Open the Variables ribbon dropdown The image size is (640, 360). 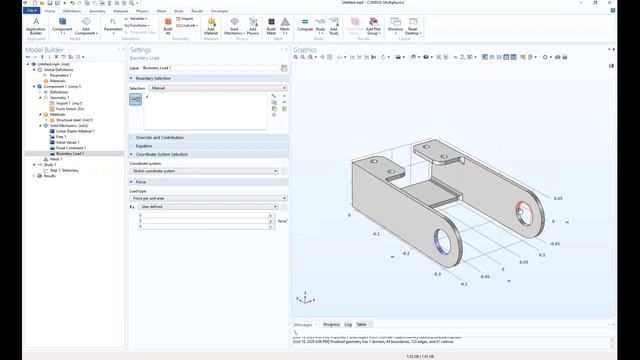[x=136, y=19]
